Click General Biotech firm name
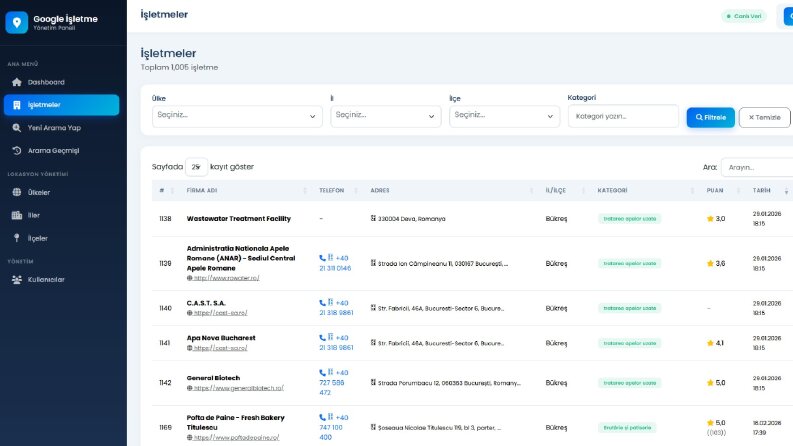The height and width of the screenshot is (446, 793). (213, 378)
